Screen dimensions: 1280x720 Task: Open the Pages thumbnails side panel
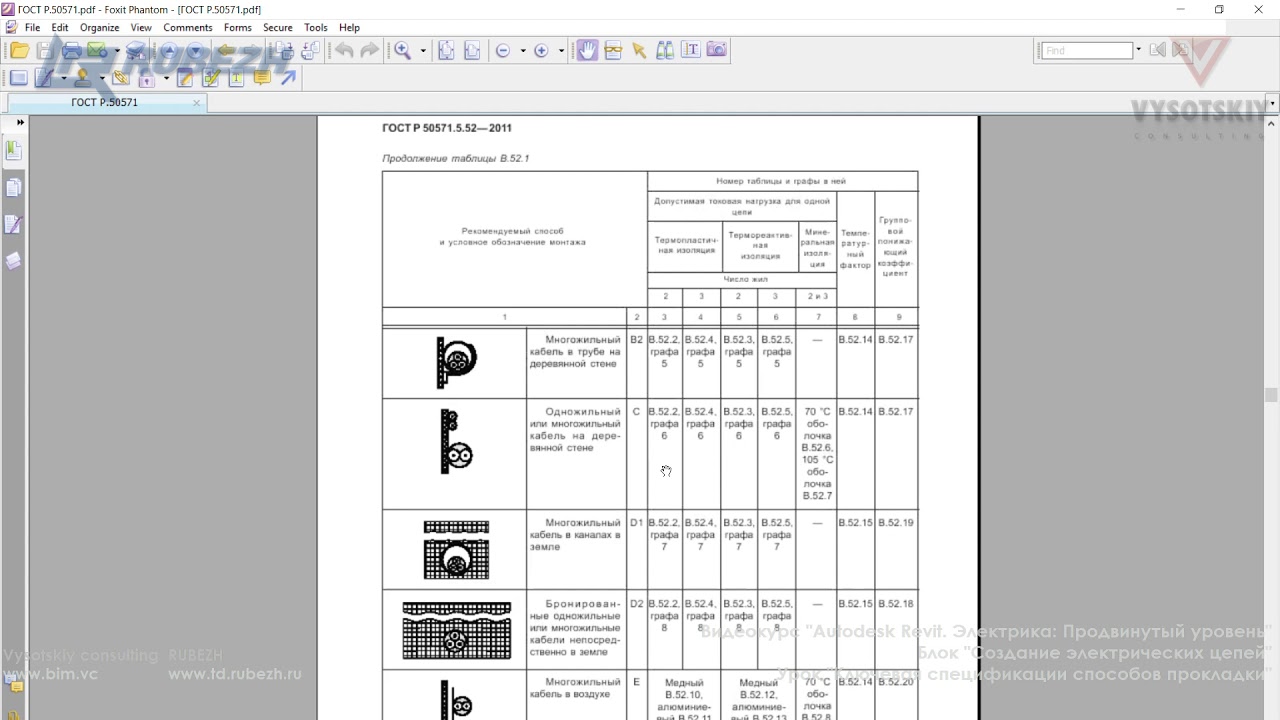pos(13,187)
